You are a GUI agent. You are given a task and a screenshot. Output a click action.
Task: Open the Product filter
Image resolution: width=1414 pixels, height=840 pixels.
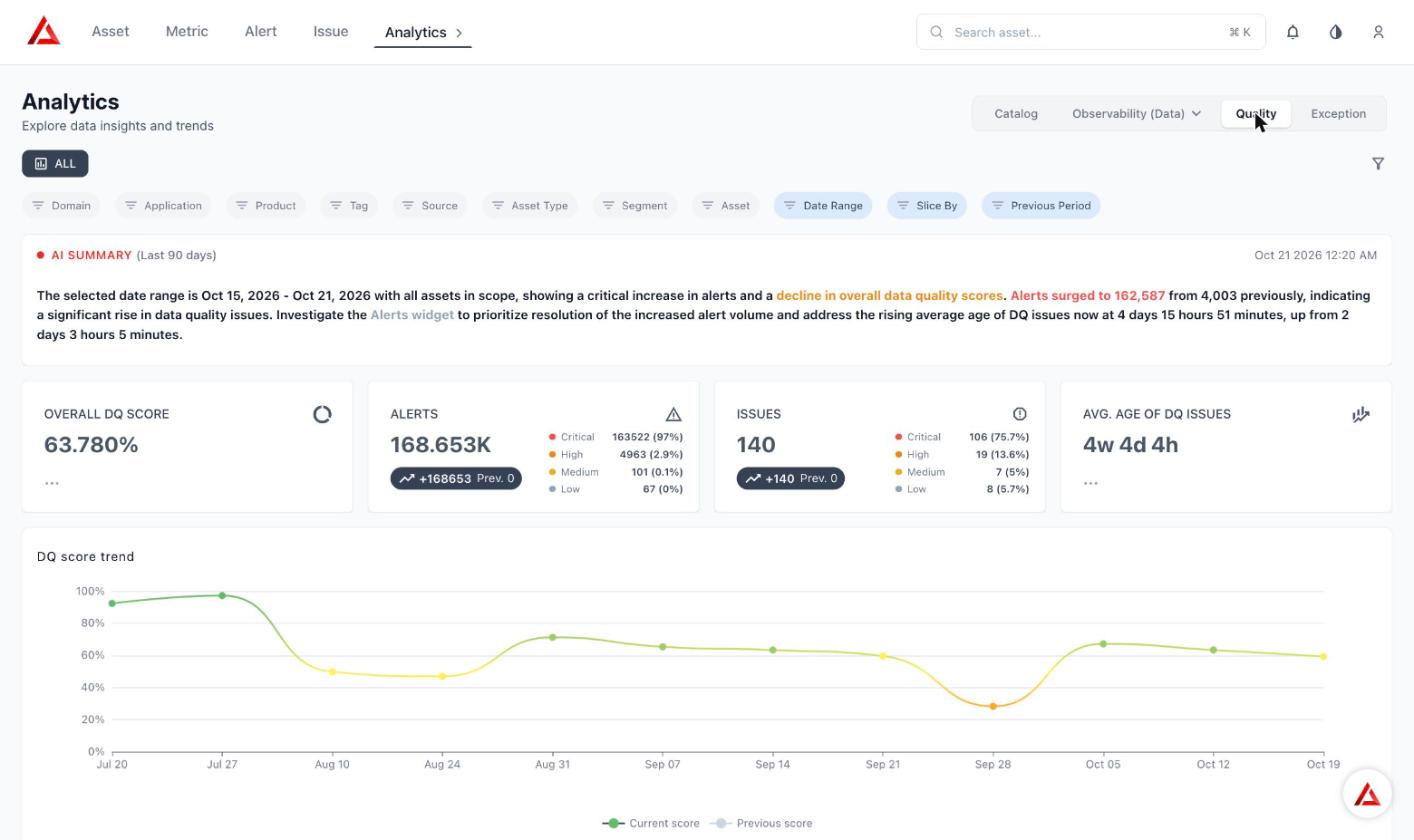tap(265, 205)
